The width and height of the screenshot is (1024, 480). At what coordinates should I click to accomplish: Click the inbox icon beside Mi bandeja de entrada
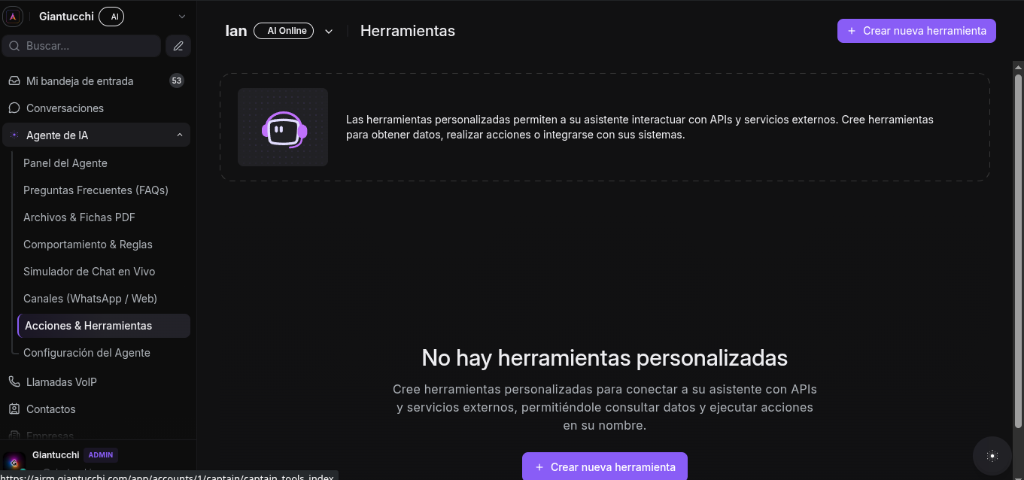(14, 81)
